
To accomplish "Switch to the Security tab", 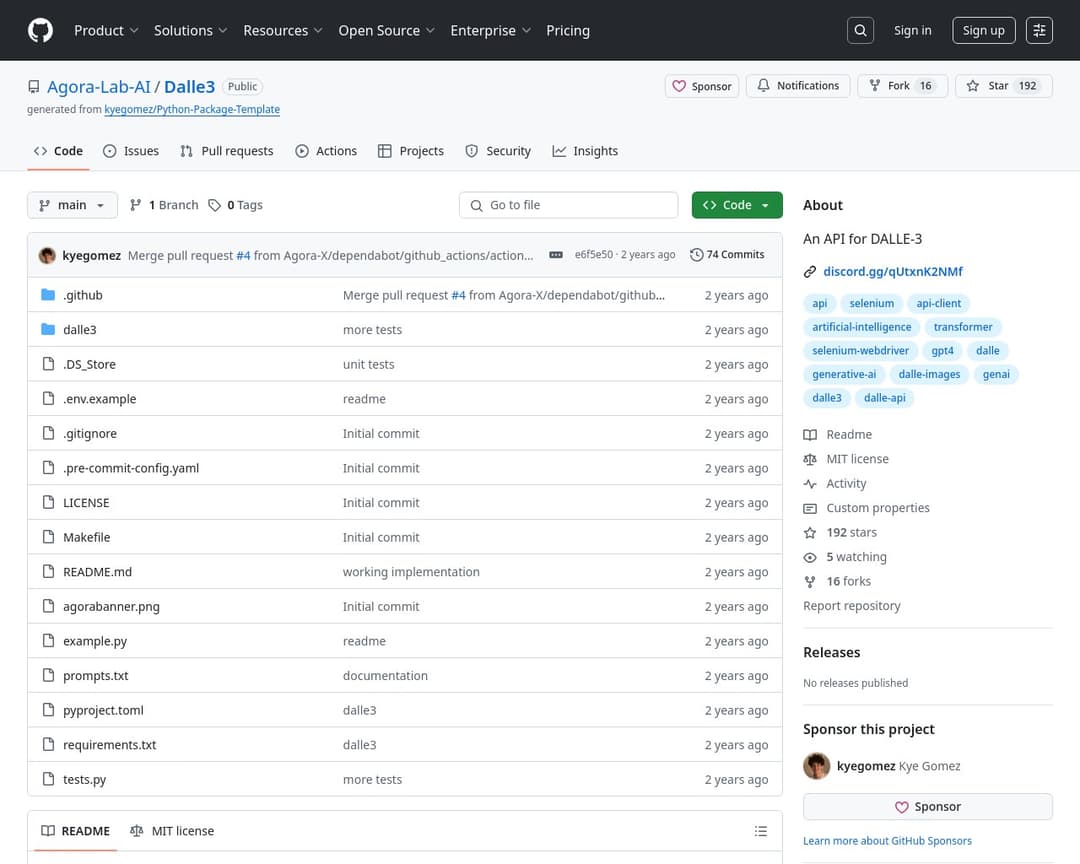I will [x=498, y=151].
